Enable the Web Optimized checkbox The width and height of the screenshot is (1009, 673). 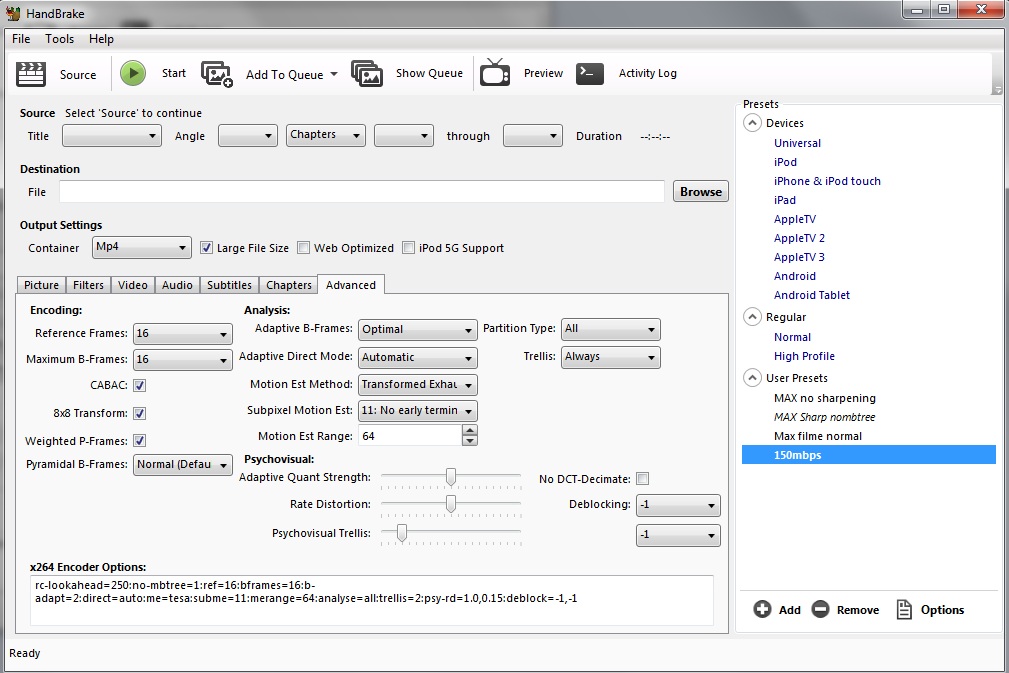pyautogui.click(x=304, y=248)
